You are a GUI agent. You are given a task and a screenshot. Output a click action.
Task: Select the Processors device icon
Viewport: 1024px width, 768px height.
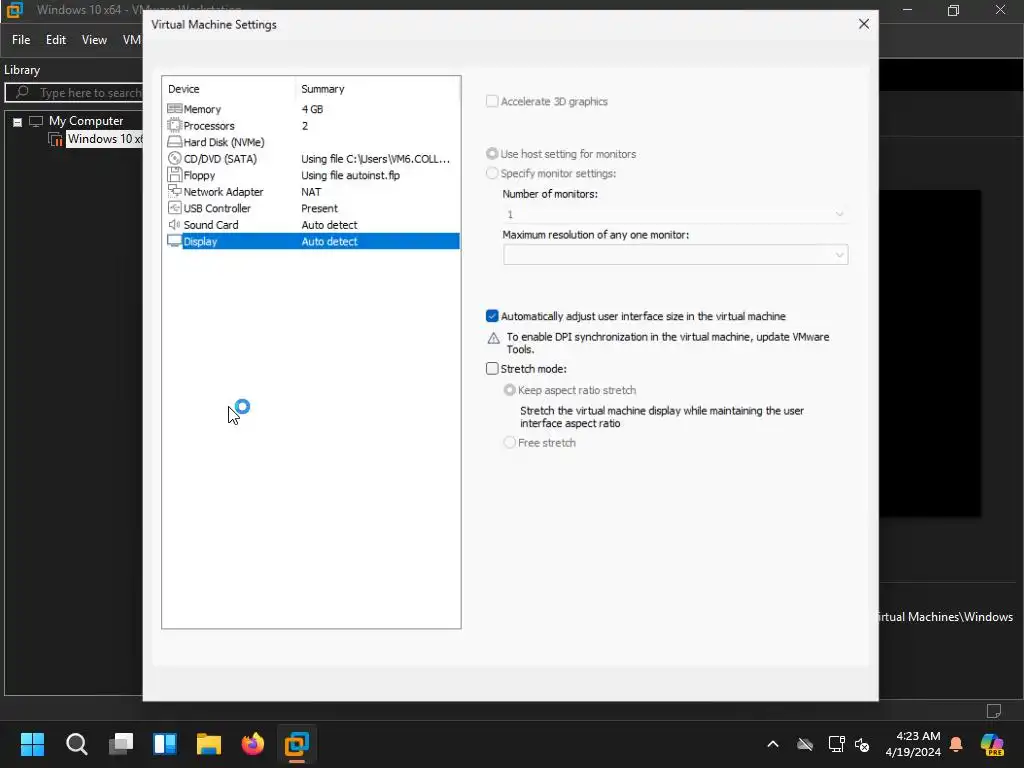[x=174, y=125]
